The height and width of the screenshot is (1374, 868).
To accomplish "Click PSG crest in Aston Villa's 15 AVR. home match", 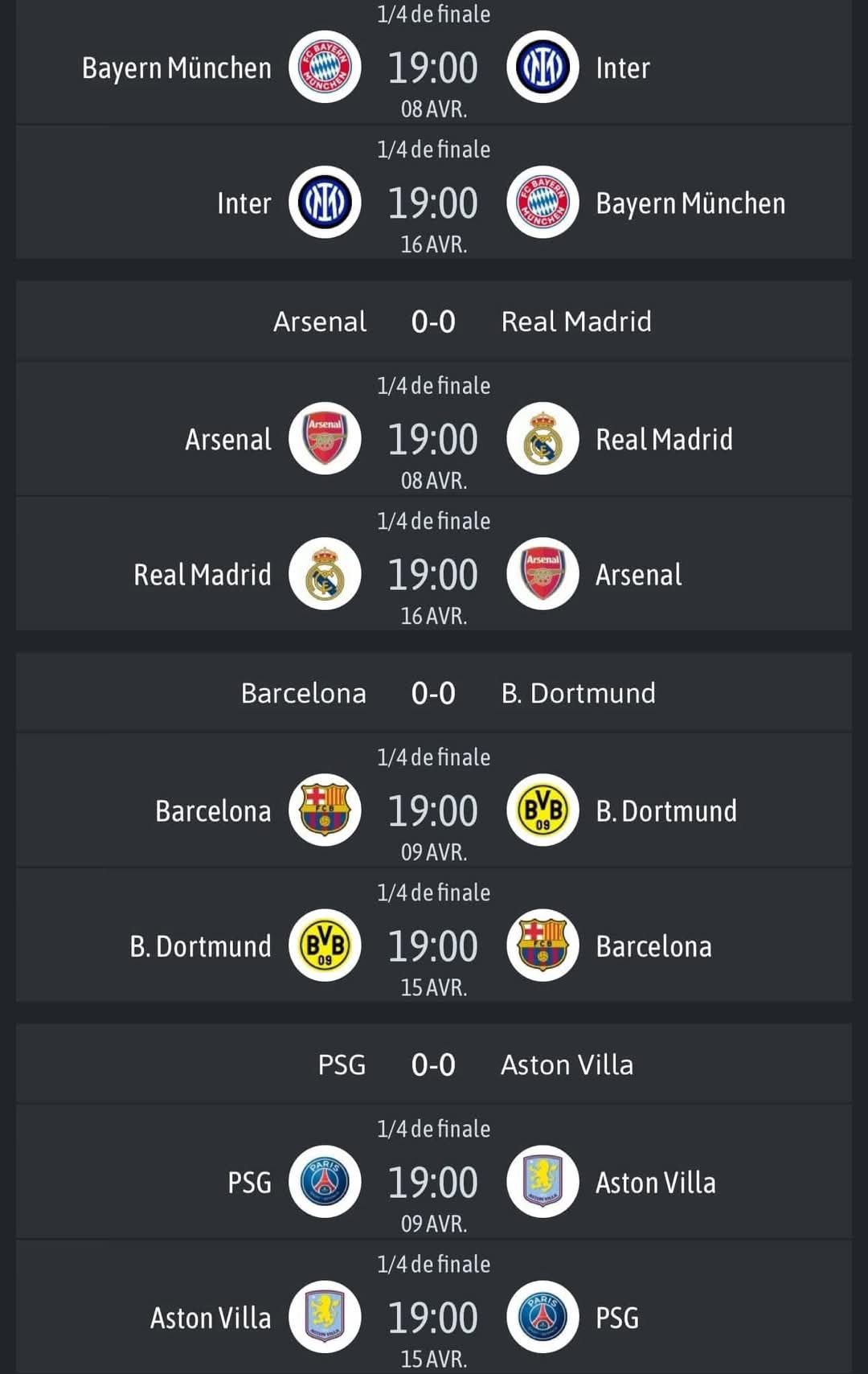I will click(542, 1317).
